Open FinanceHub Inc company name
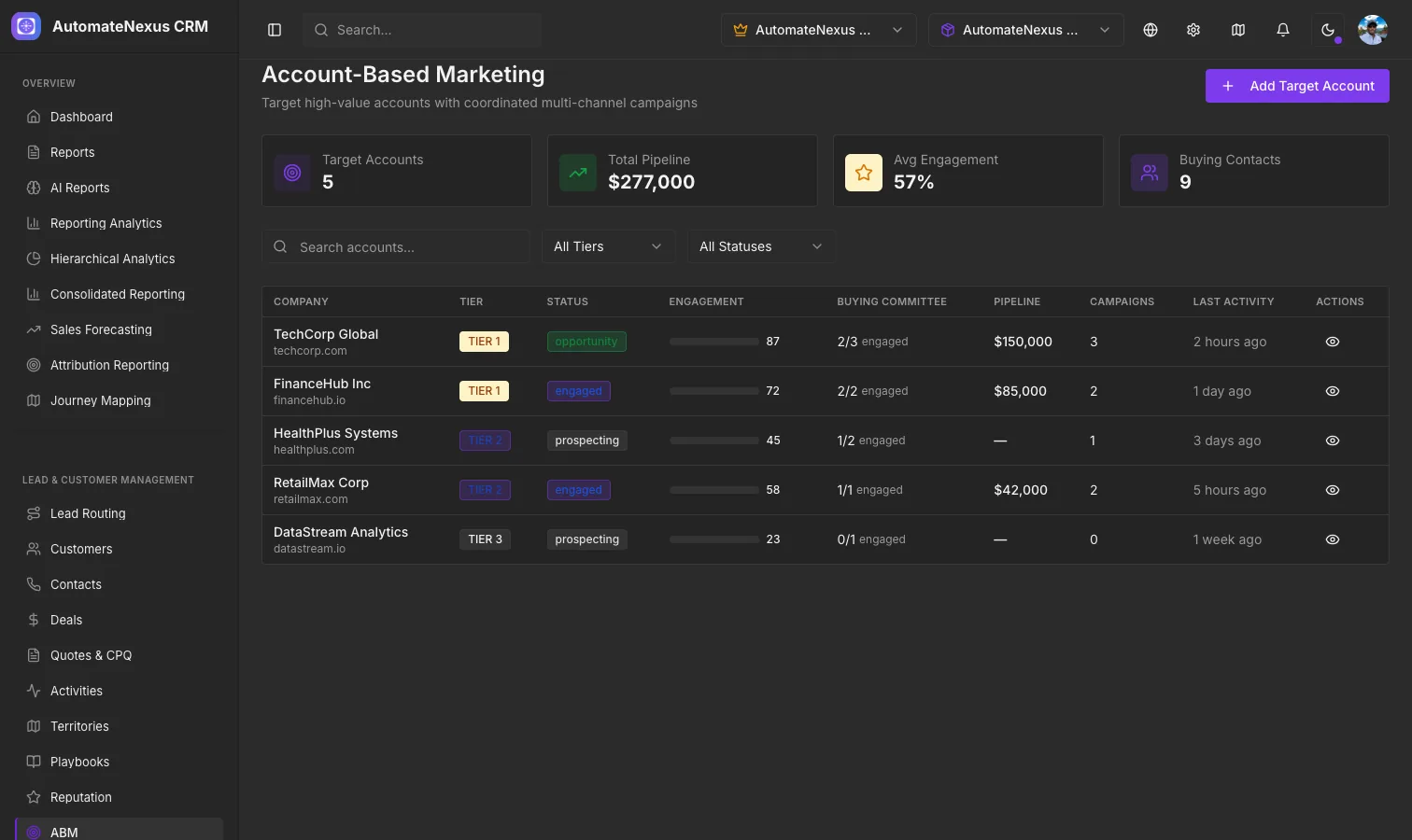 tap(322, 384)
